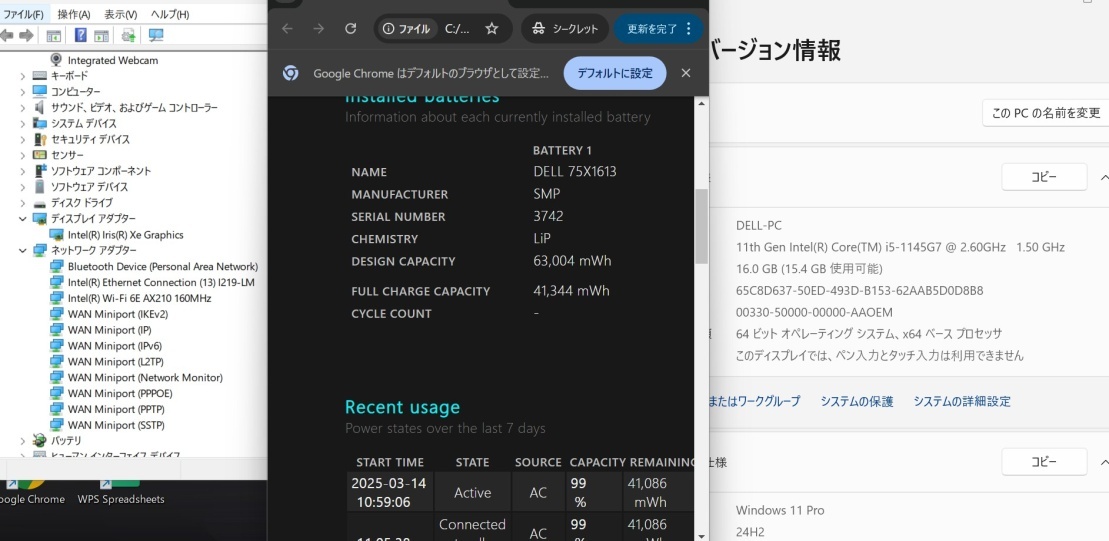The height and width of the screenshot is (541, 1109).
Task: Toggle the console tree toolbar icon
Action: coord(54,35)
